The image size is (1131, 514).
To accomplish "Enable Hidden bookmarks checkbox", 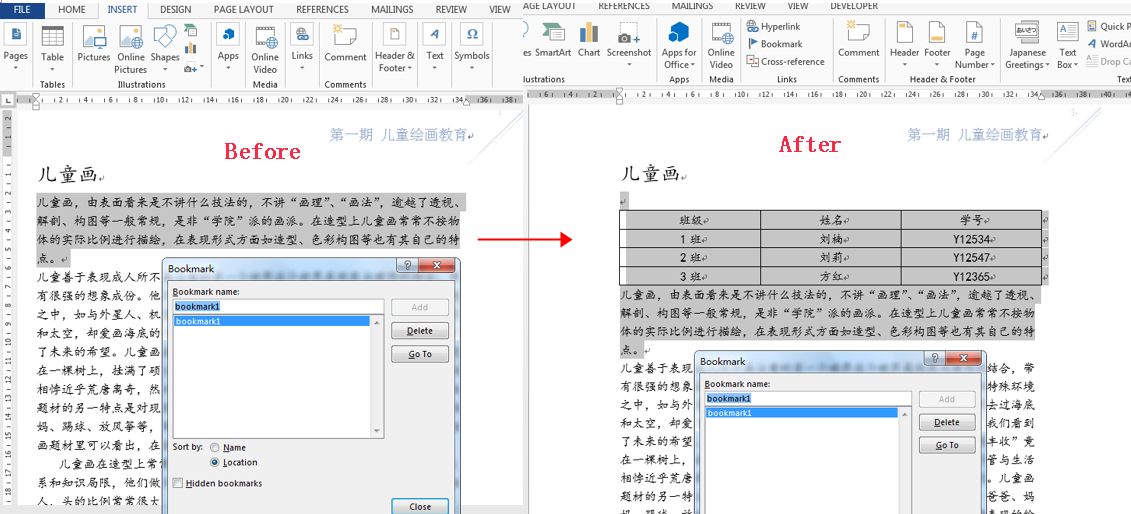I will [177, 484].
